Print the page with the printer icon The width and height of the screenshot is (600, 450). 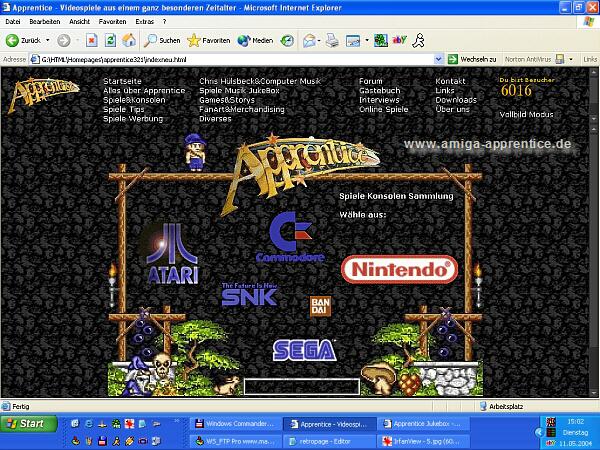pos(332,40)
